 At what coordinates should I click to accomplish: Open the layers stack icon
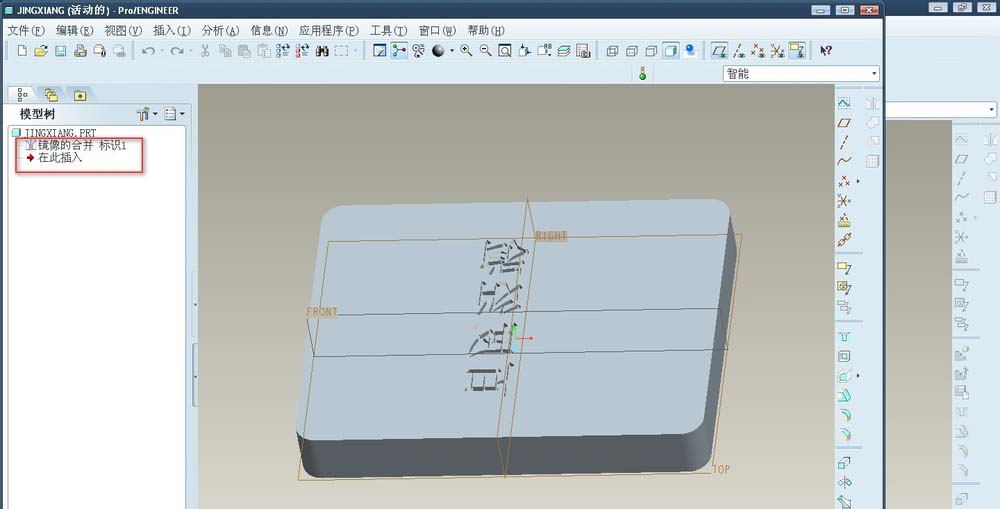(x=564, y=51)
